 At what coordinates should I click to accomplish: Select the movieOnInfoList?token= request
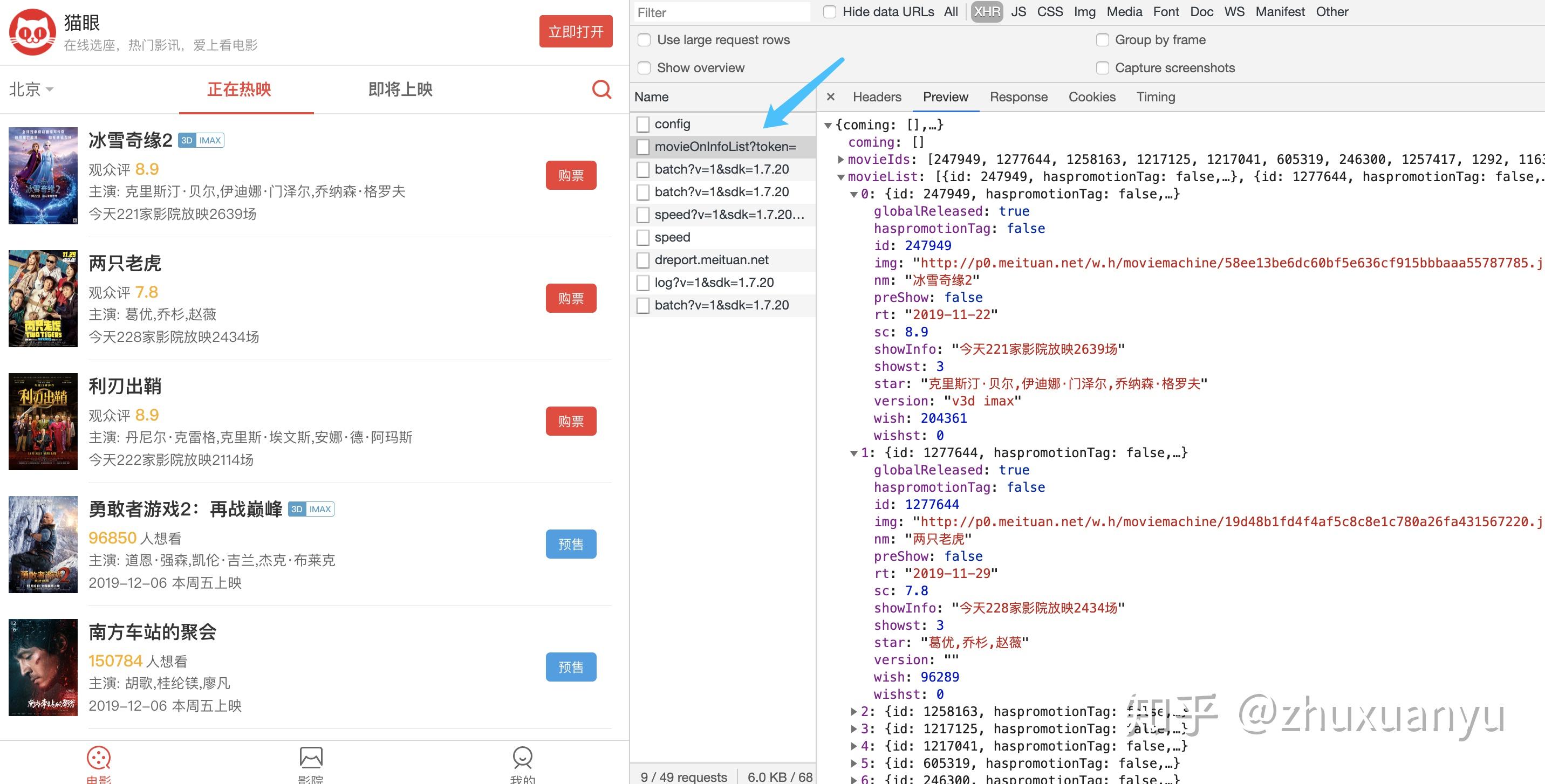tap(724, 147)
